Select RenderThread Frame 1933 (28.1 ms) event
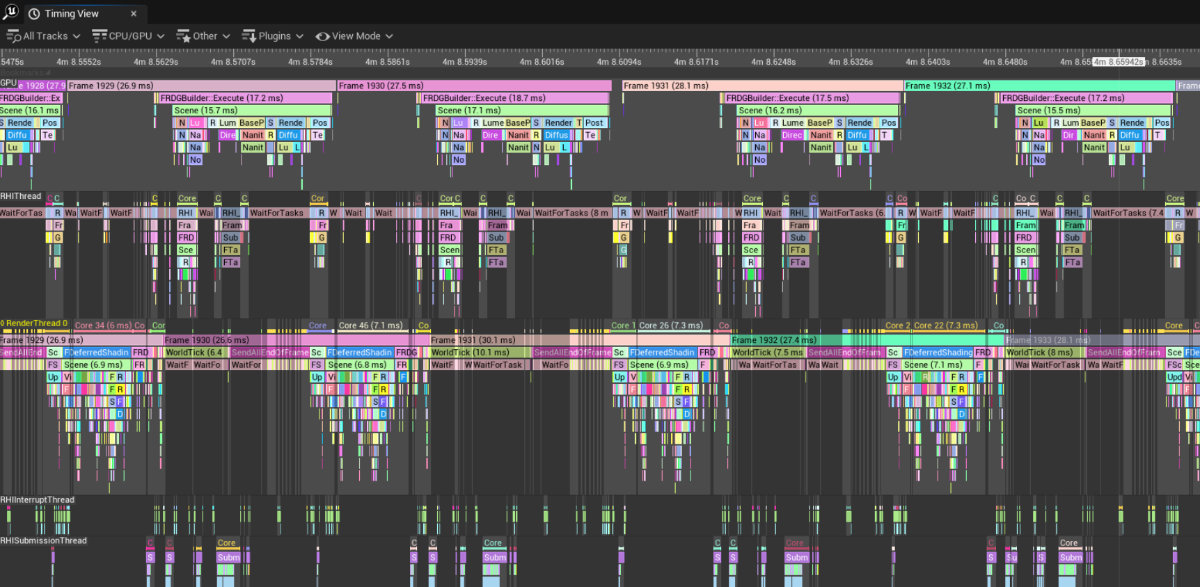1200x587 pixels. [x=1102, y=340]
